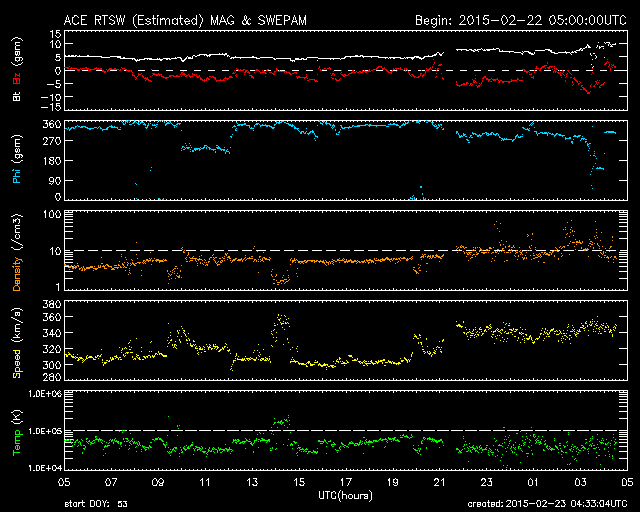The width and height of the screenshot is (640, 512).
Task: Click the 1.0E+06 temperature tick label
Action: click(x=43, y=394)
